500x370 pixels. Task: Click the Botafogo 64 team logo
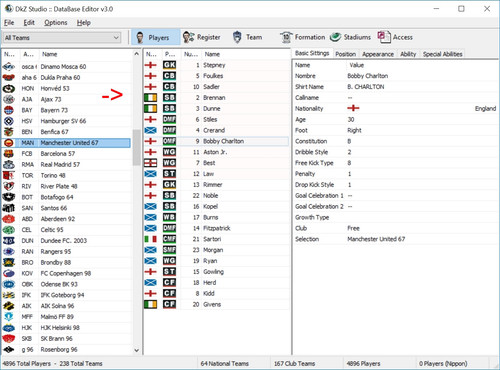9,197
